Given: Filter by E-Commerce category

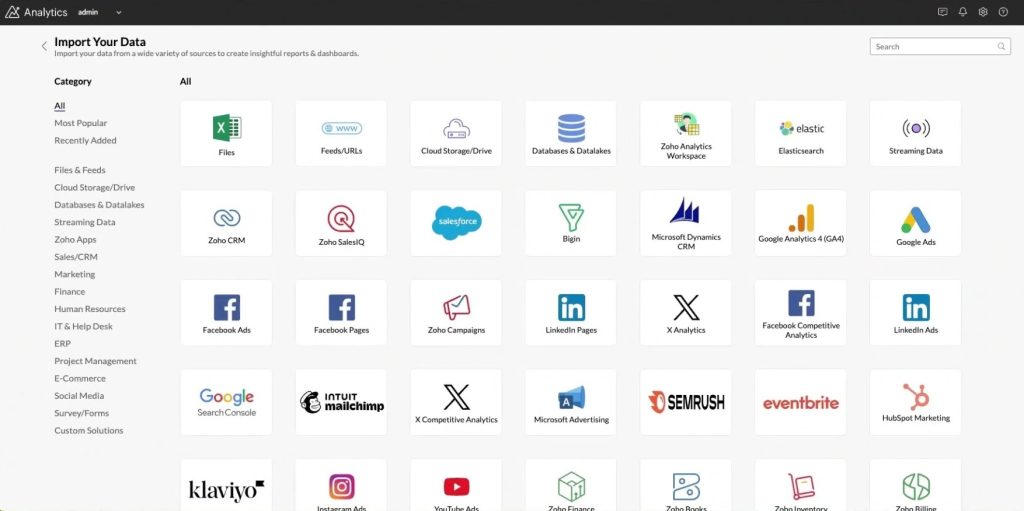Looking at the screenshot, I should click(80, 378).
